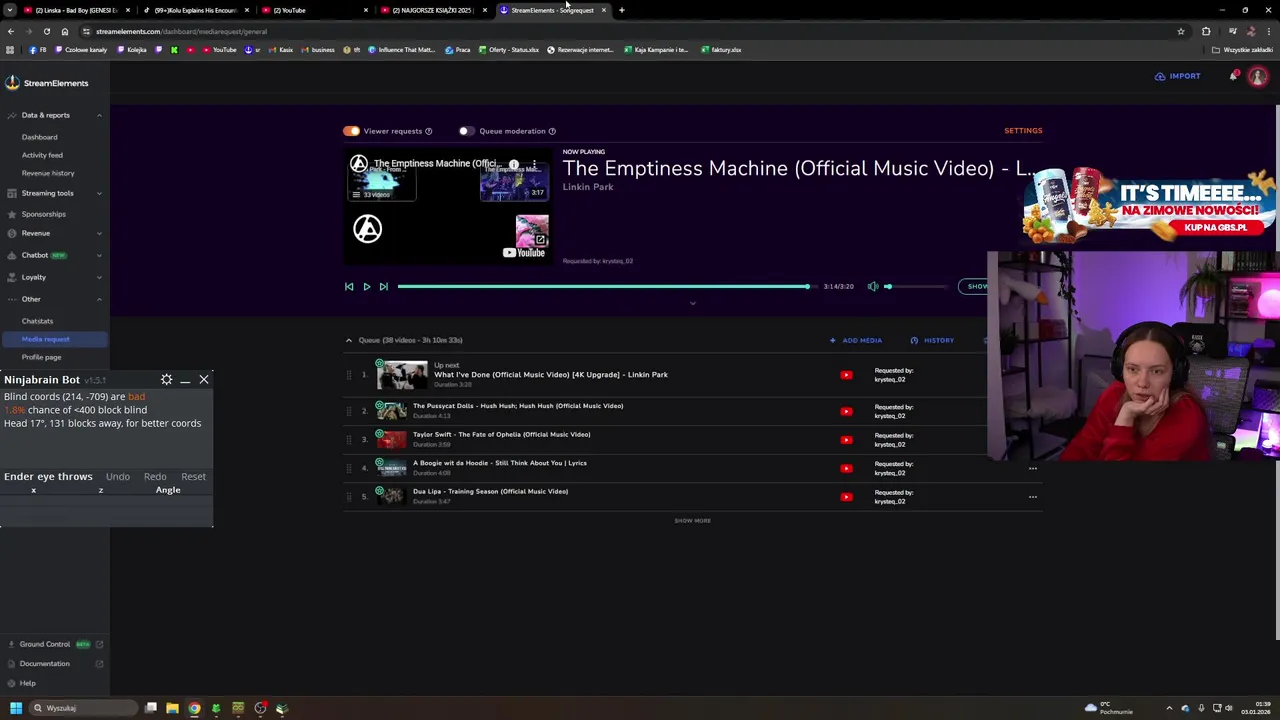1280x720 pixels.
Task: Click drag handle of Taylor Swift row
Action: click(349, 440)
